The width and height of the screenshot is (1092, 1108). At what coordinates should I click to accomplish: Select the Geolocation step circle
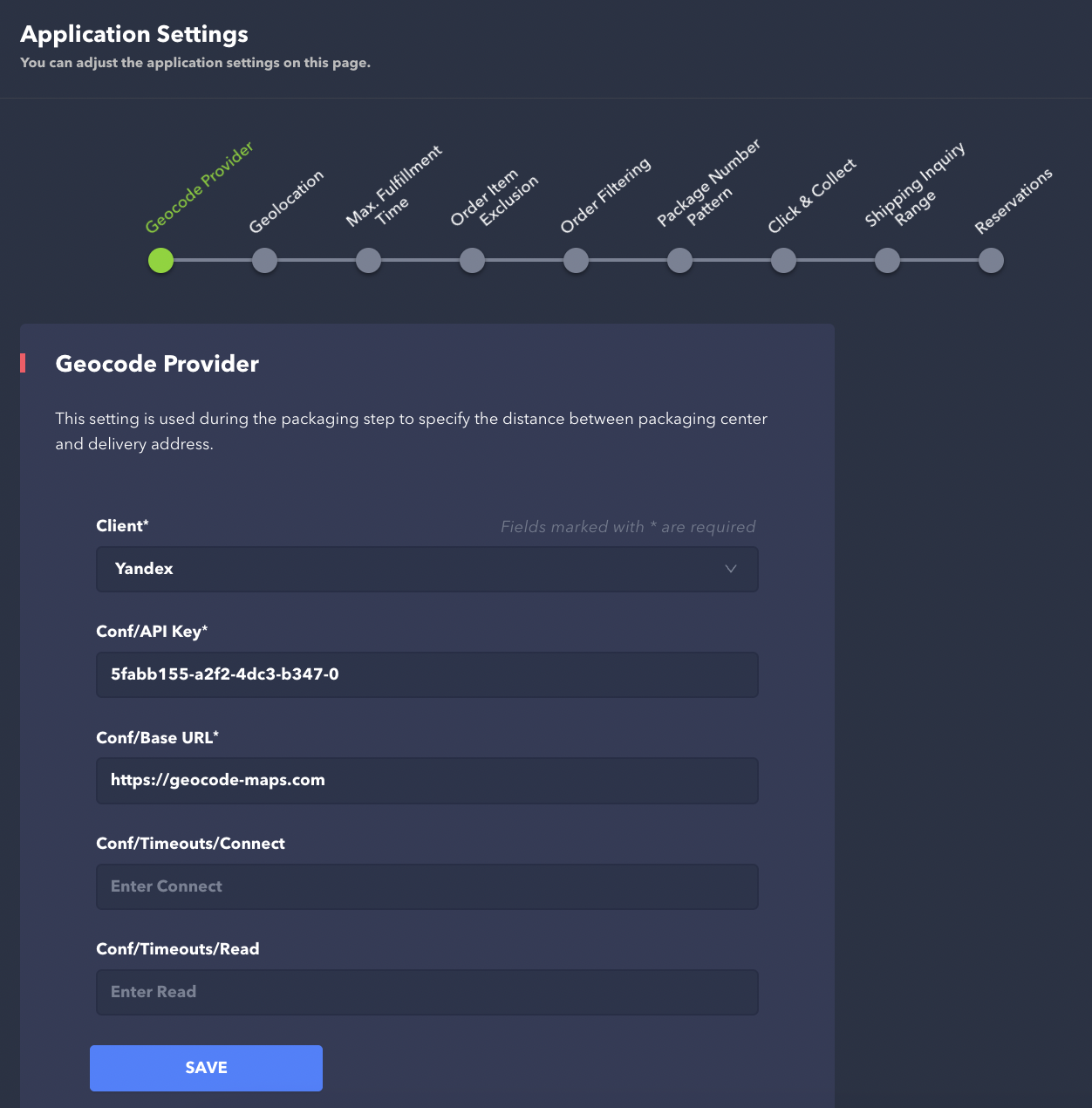pyautogui.click(x=264, y=260)
